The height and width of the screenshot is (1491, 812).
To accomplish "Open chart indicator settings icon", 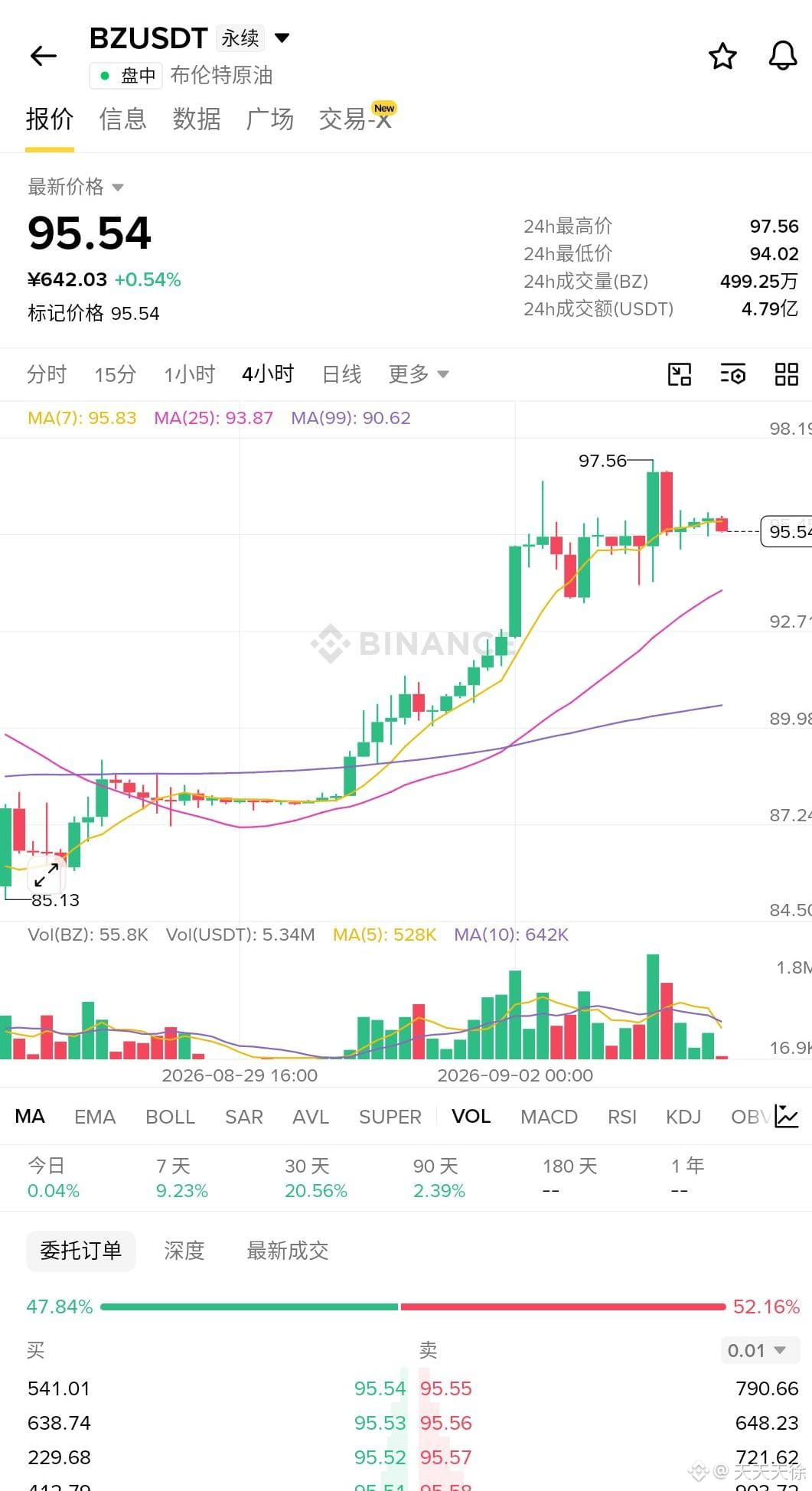I will click(x=732, y=374).
